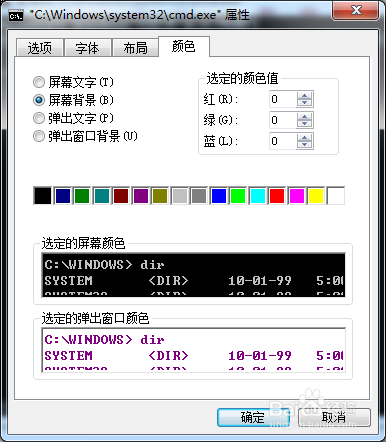Click the 选定的弹出窗口颜色 white preview box

193,350
